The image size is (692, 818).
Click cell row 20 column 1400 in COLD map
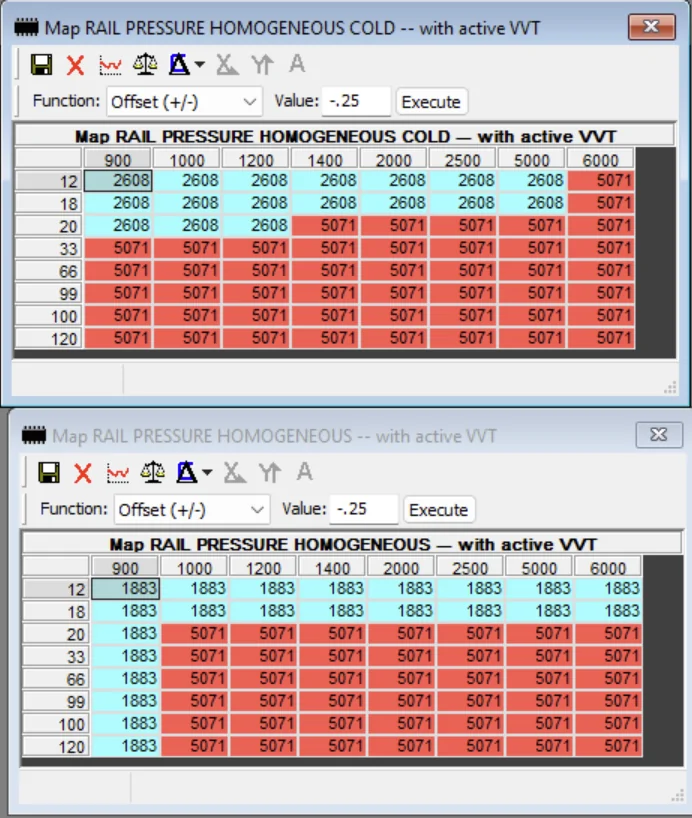(x=325, y=225)
